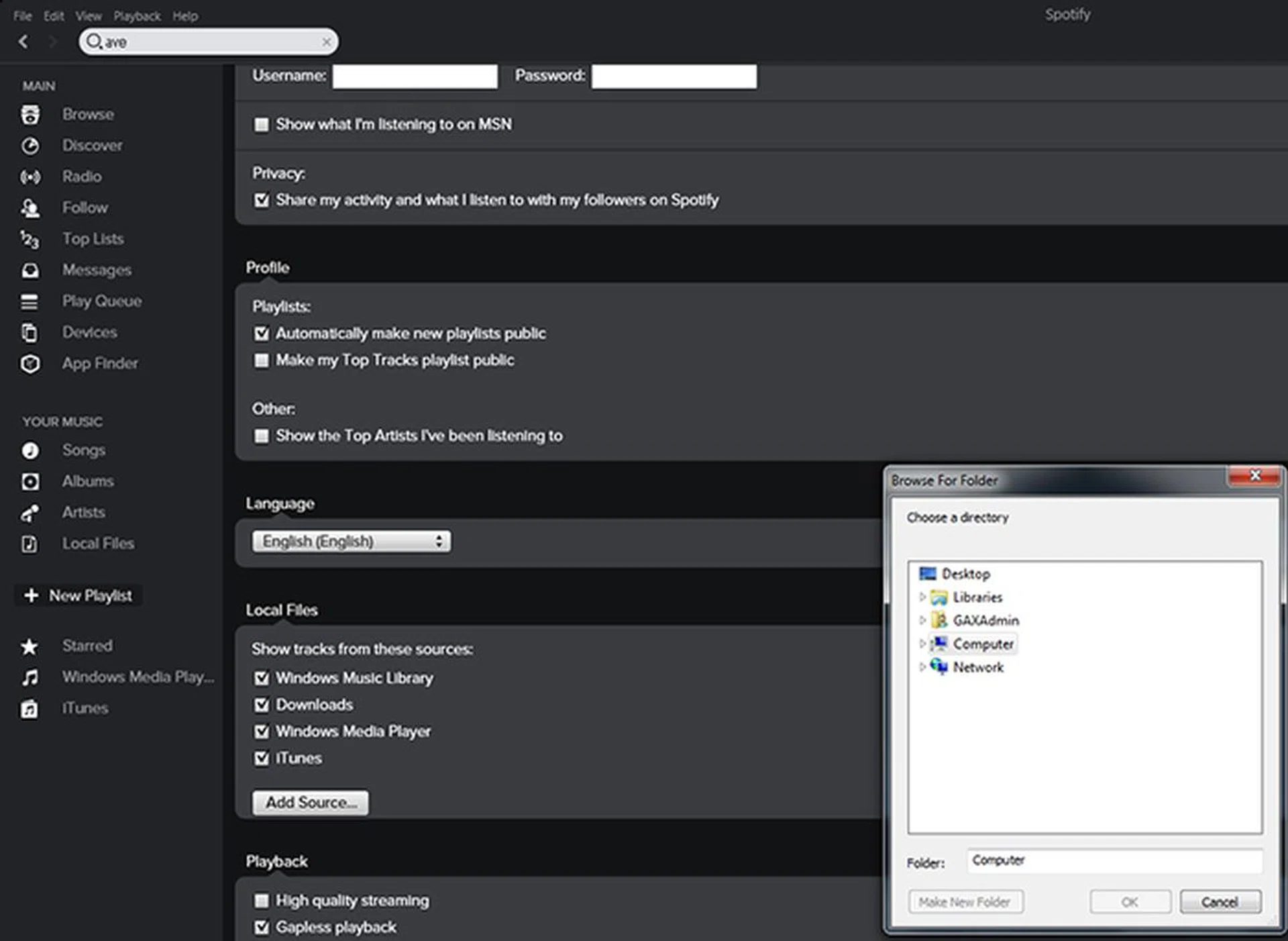Expand the Libraries tree node

(922, 597)
